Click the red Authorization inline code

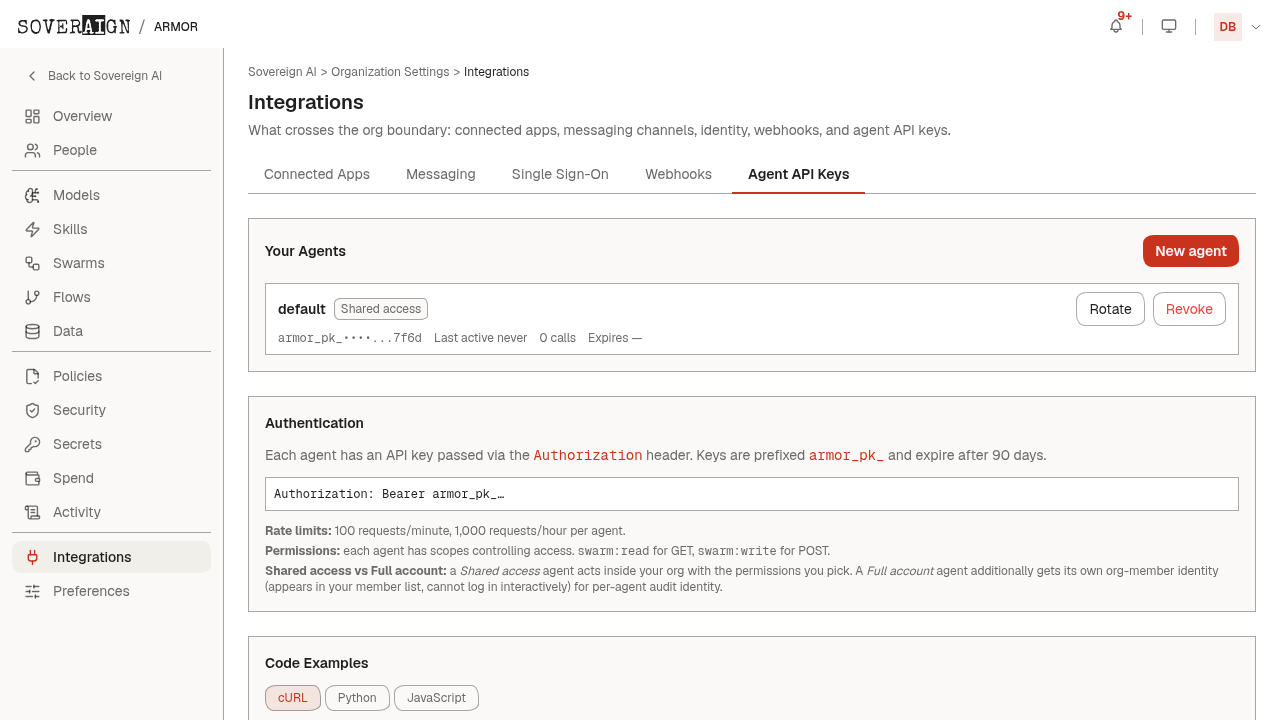[x=588, y=455]
